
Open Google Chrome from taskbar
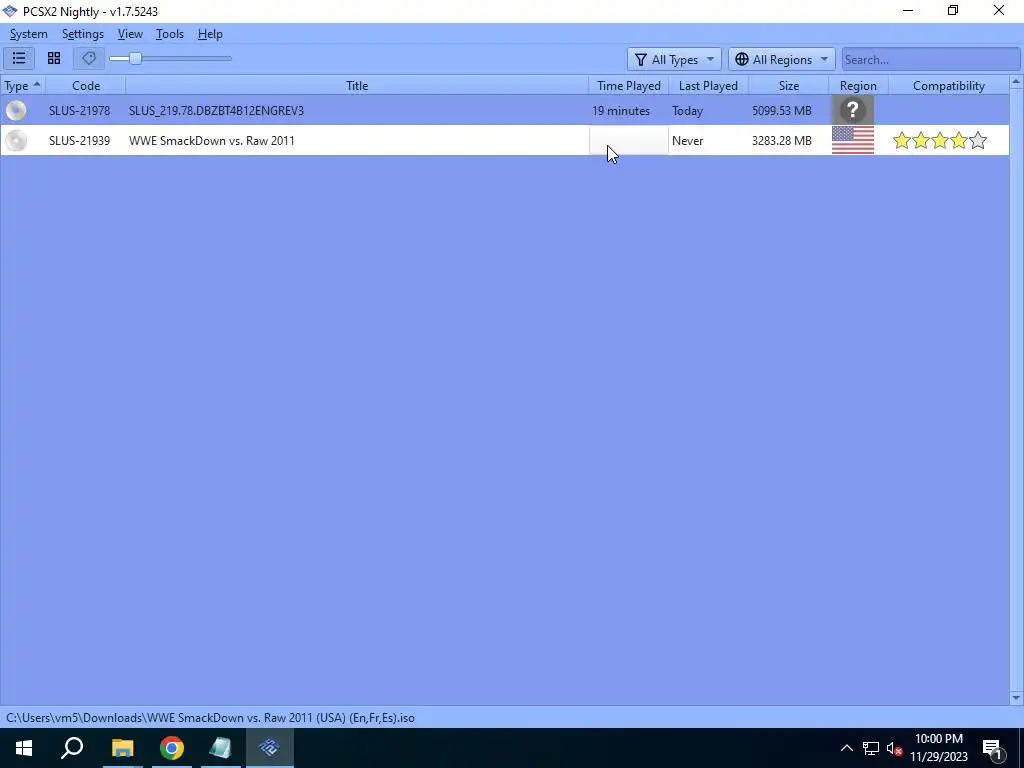coord(172,748)
